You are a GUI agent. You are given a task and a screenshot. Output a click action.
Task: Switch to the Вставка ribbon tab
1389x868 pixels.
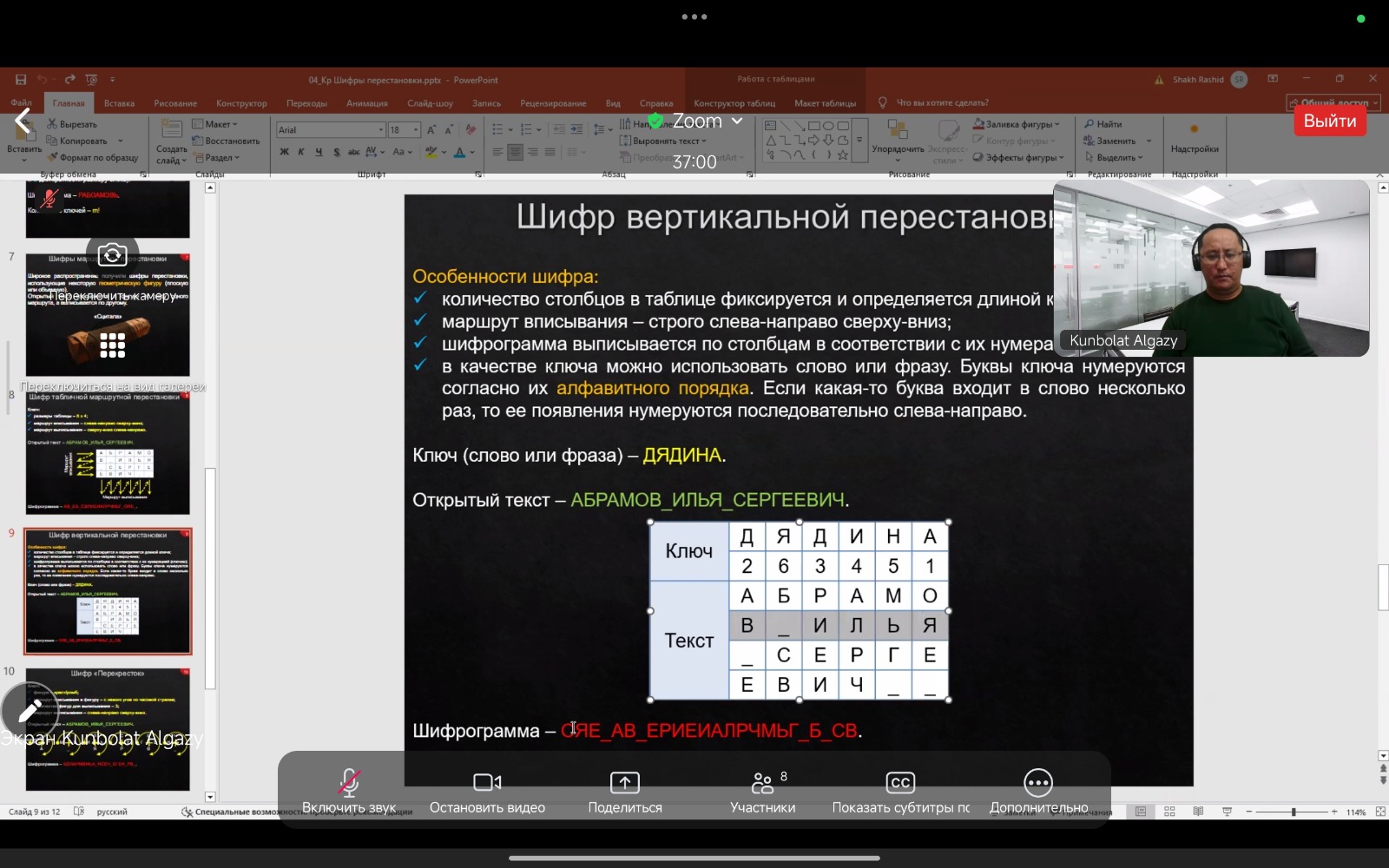click(x=119, y=103)
